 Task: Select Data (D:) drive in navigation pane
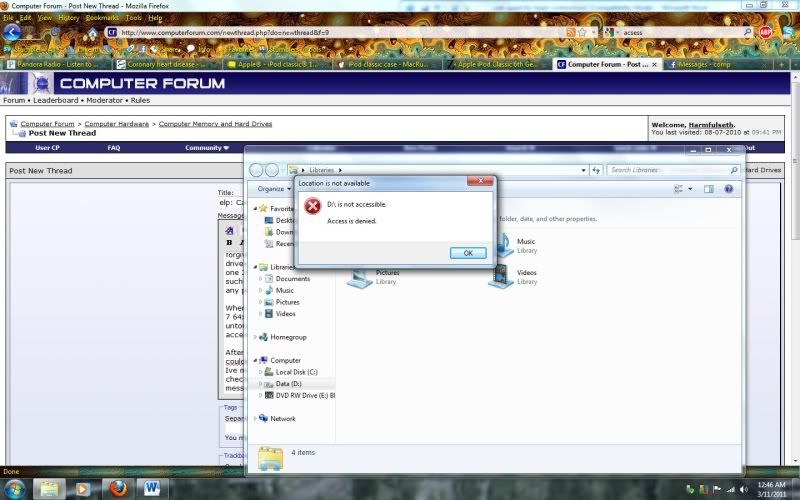289,383
